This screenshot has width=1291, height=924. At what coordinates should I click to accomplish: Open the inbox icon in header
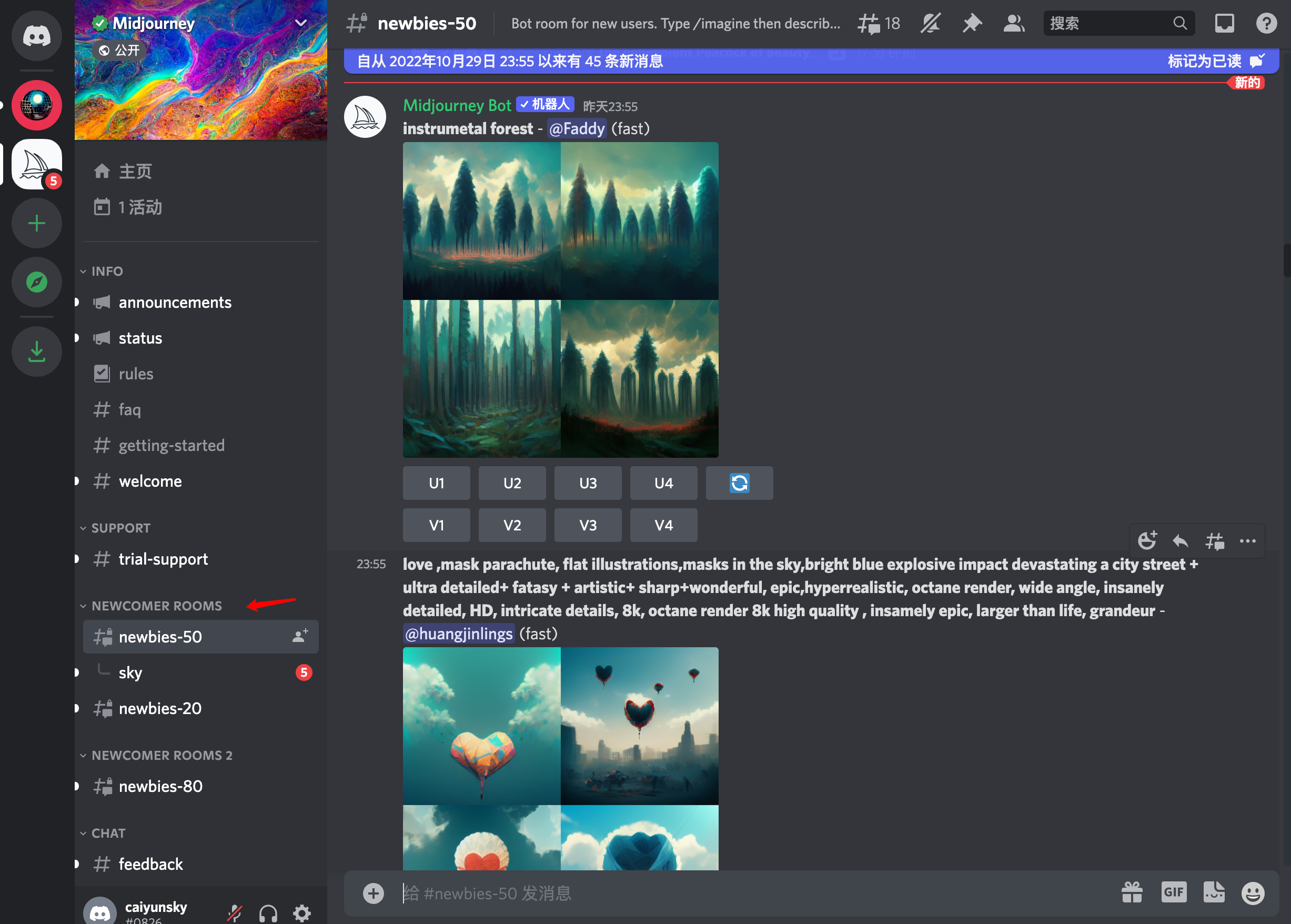(x=1225, y=23)
